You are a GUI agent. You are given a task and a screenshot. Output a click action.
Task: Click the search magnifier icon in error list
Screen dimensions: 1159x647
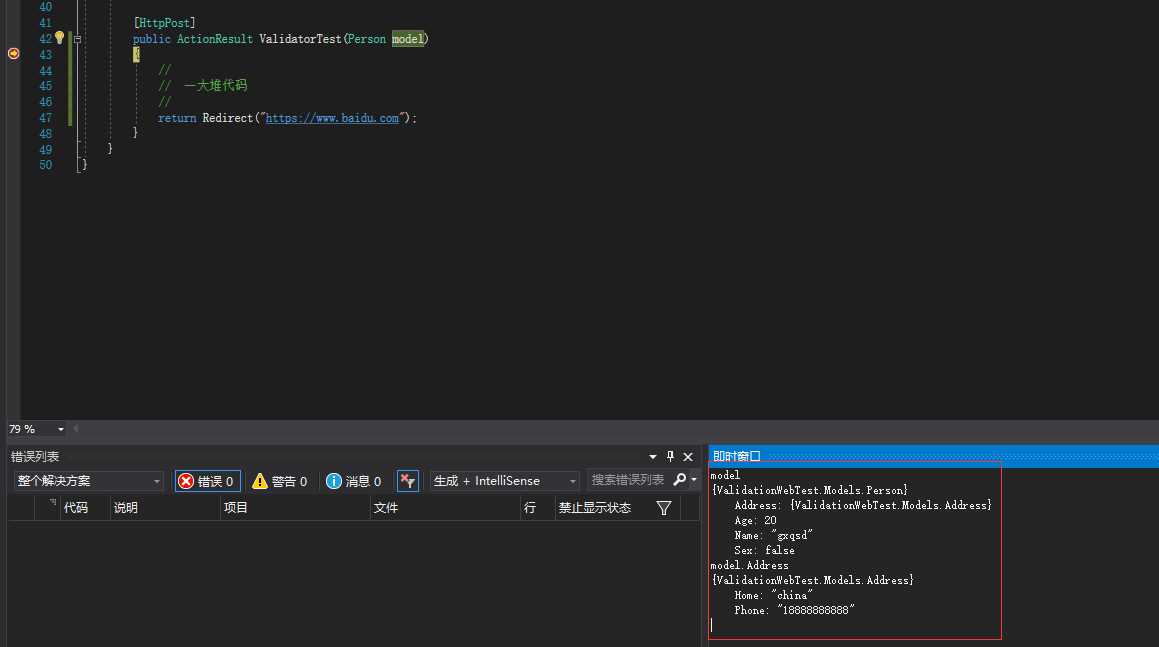click(x=679, y=480)
